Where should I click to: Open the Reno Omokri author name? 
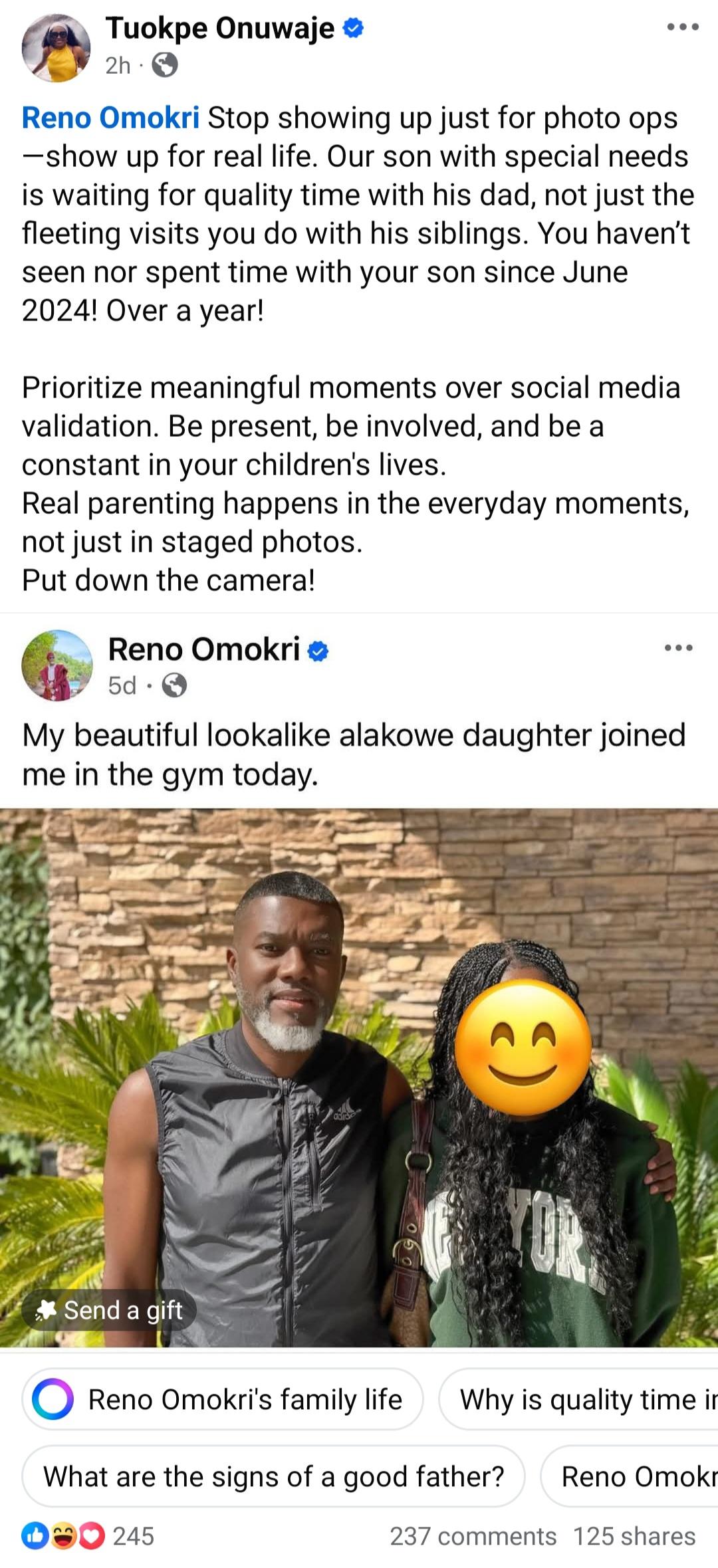point(204,649)
